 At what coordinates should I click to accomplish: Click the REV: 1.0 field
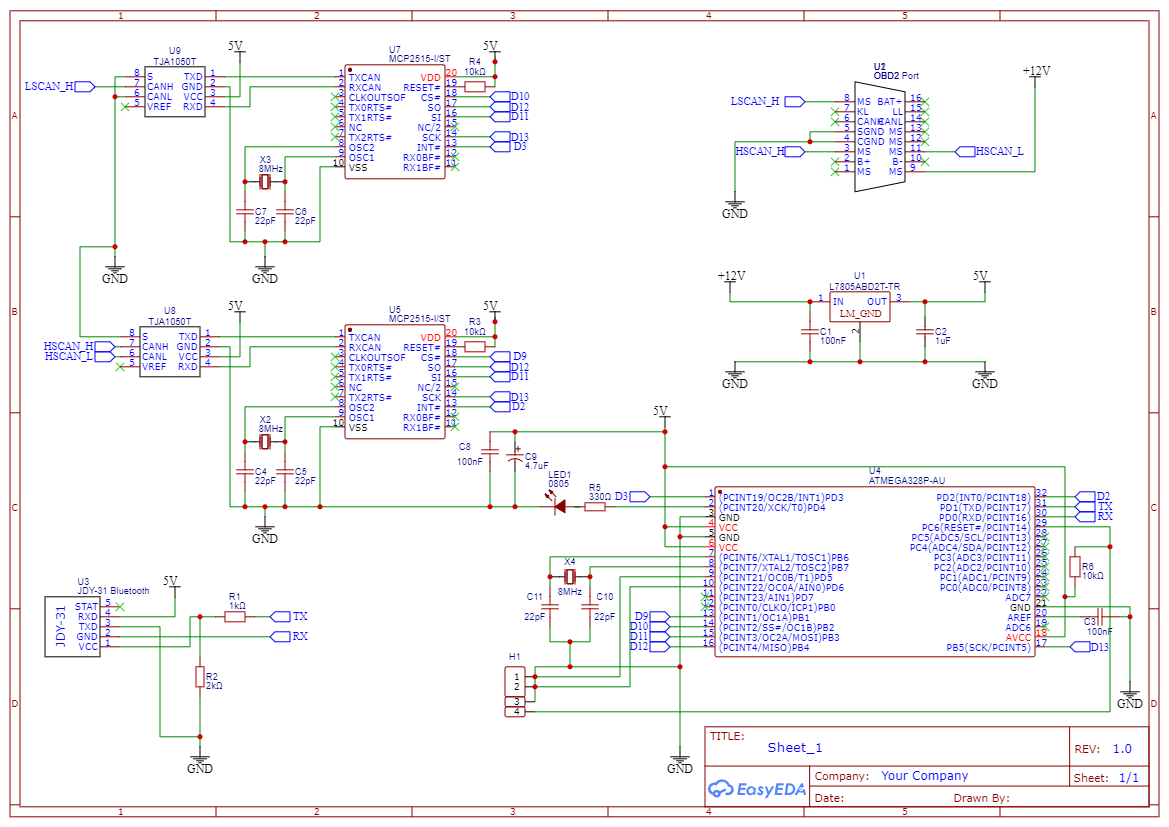(x=1105, y=747)
